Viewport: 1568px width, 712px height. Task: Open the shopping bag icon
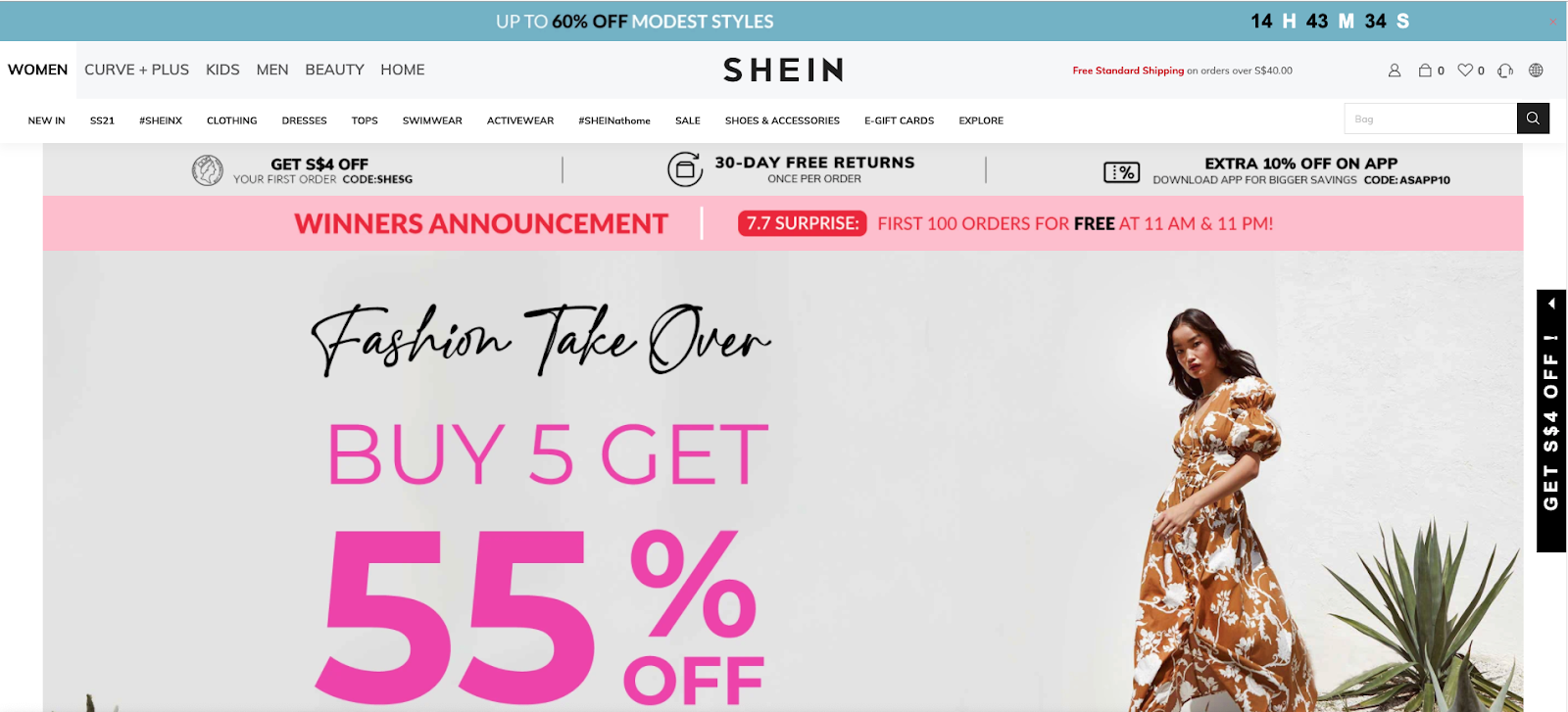(1425, 71)
